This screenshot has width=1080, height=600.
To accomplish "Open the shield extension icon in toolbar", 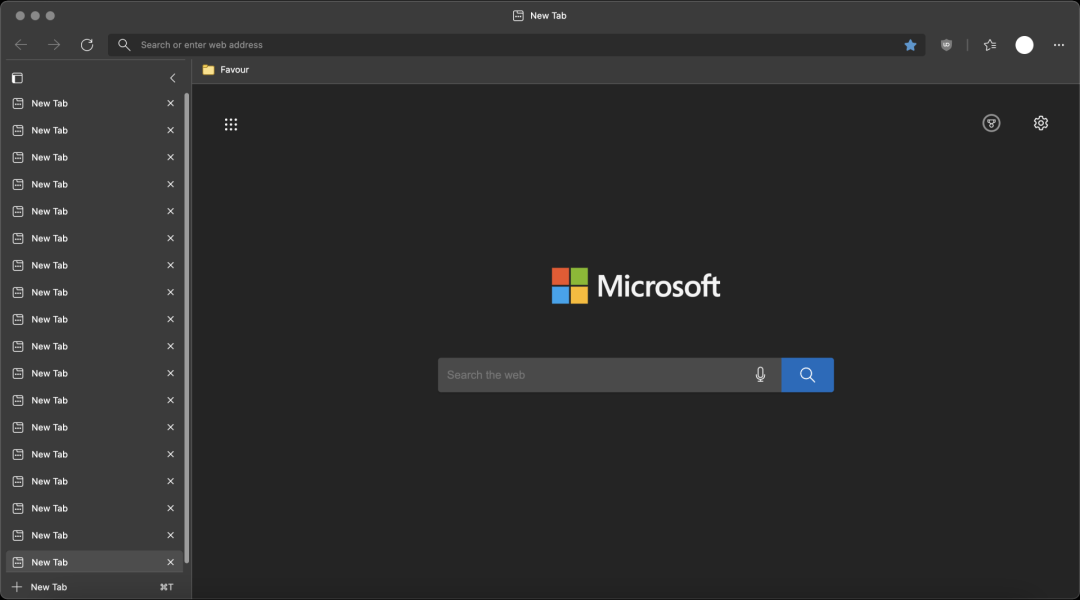I will click(946, 45).
